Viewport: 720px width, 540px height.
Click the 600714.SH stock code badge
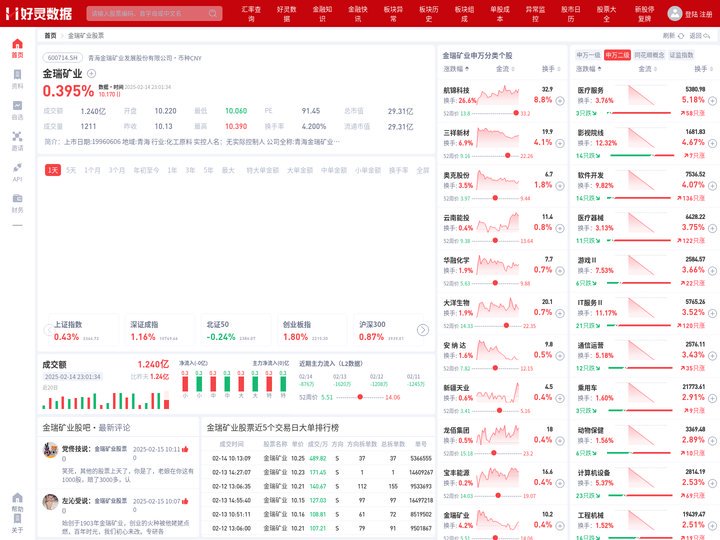[63, 58]
